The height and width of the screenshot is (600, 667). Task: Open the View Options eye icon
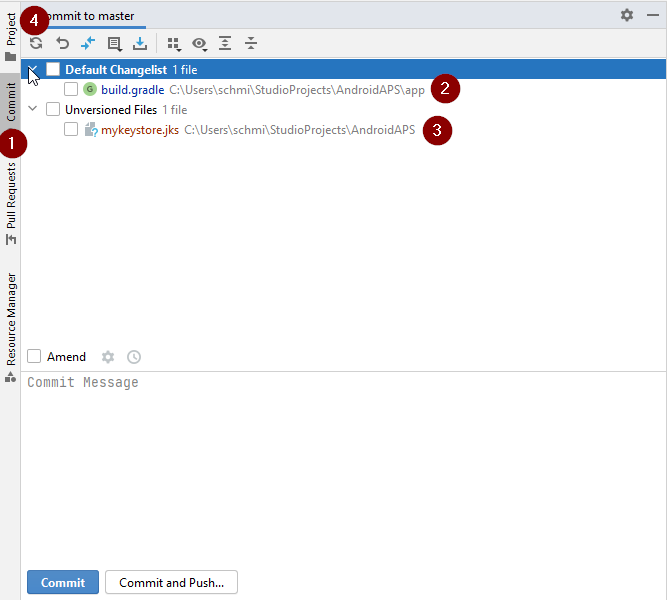pyautogui.click(x=200, y=44)
